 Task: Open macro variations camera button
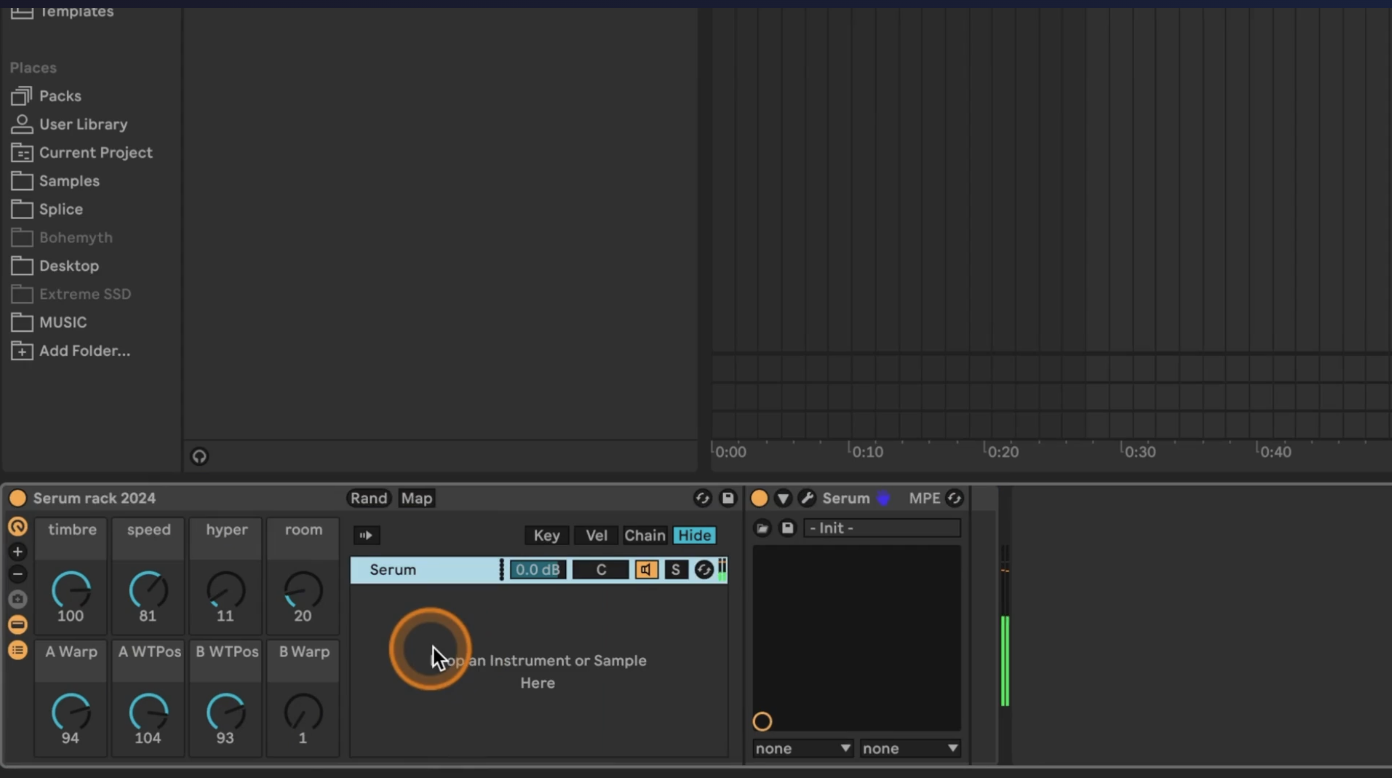[x=17, y=599]
